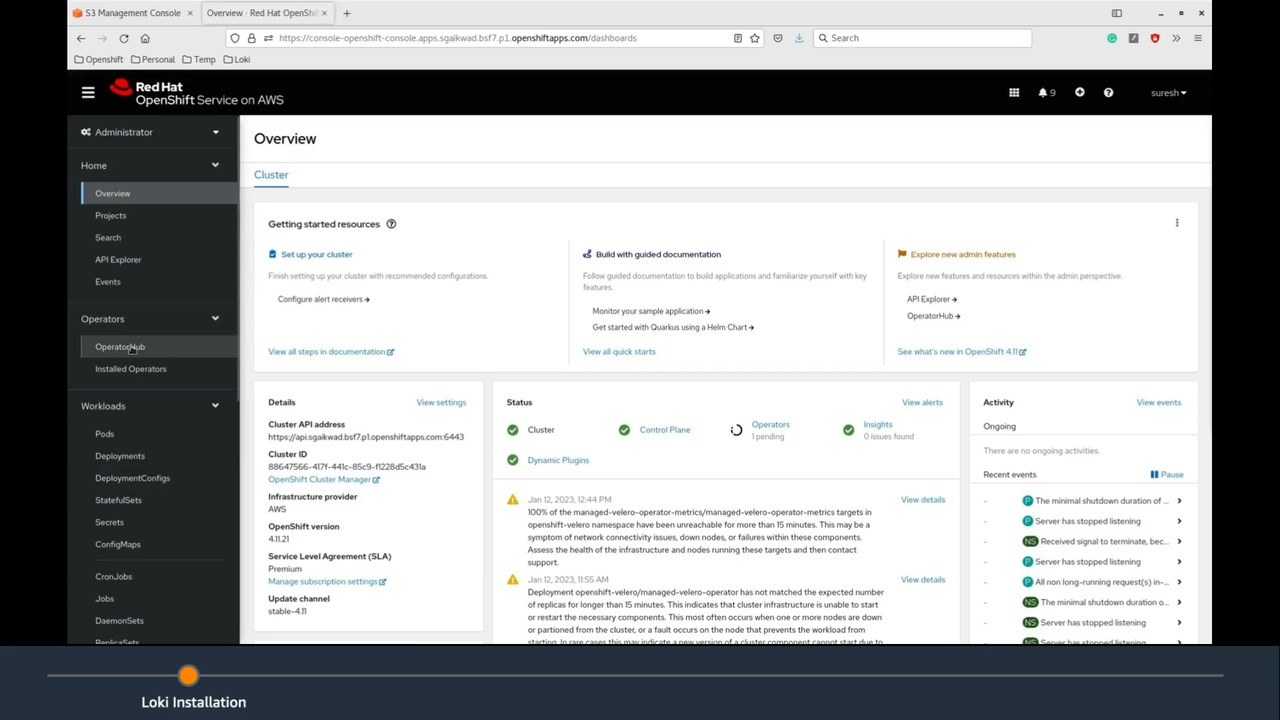Expand the Administrator perspective switcher
This screenshot has height=720, width=1280.
point(150,132)
